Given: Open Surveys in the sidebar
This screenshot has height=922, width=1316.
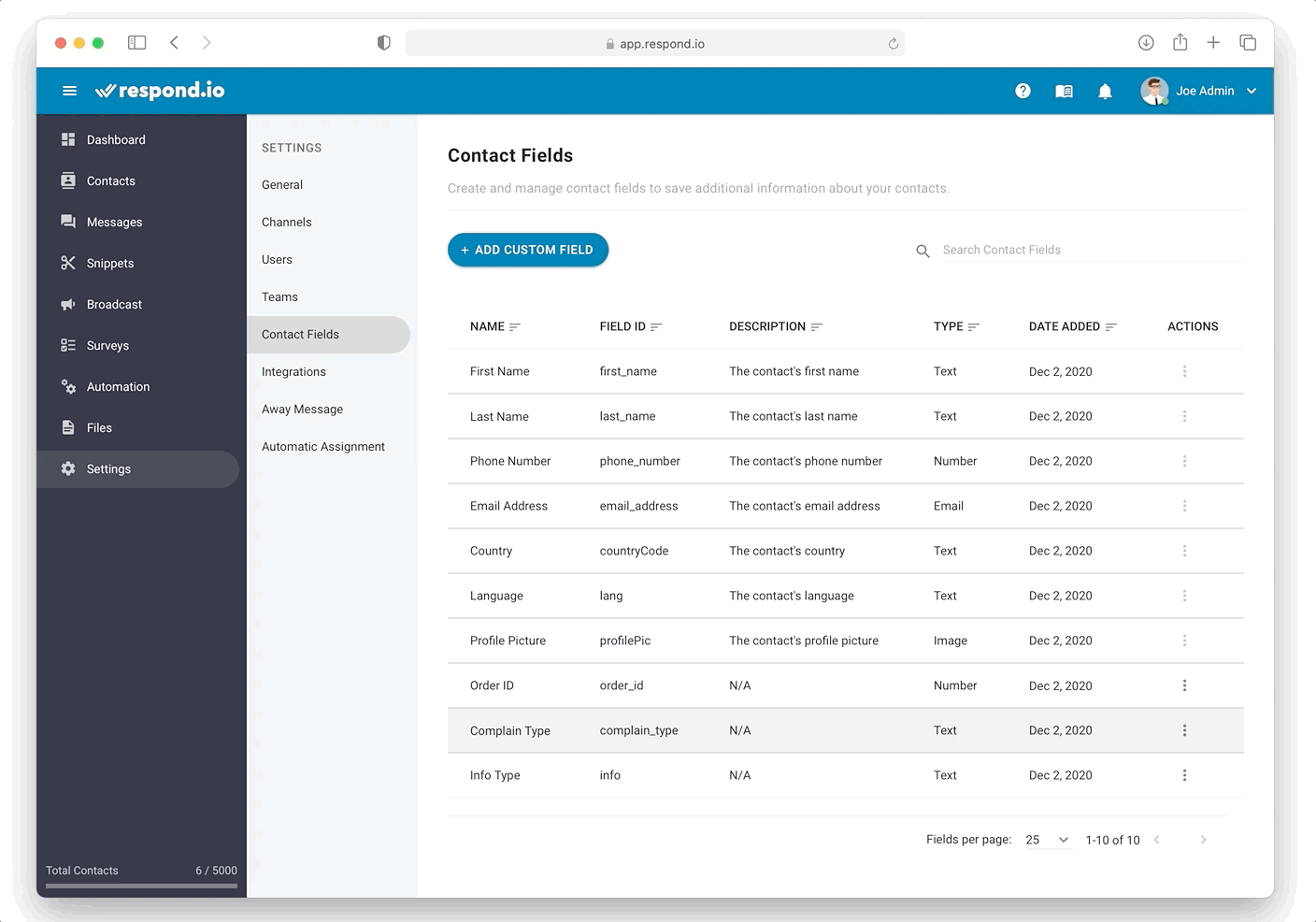Looking at the screenshot, I should [138, 345].
